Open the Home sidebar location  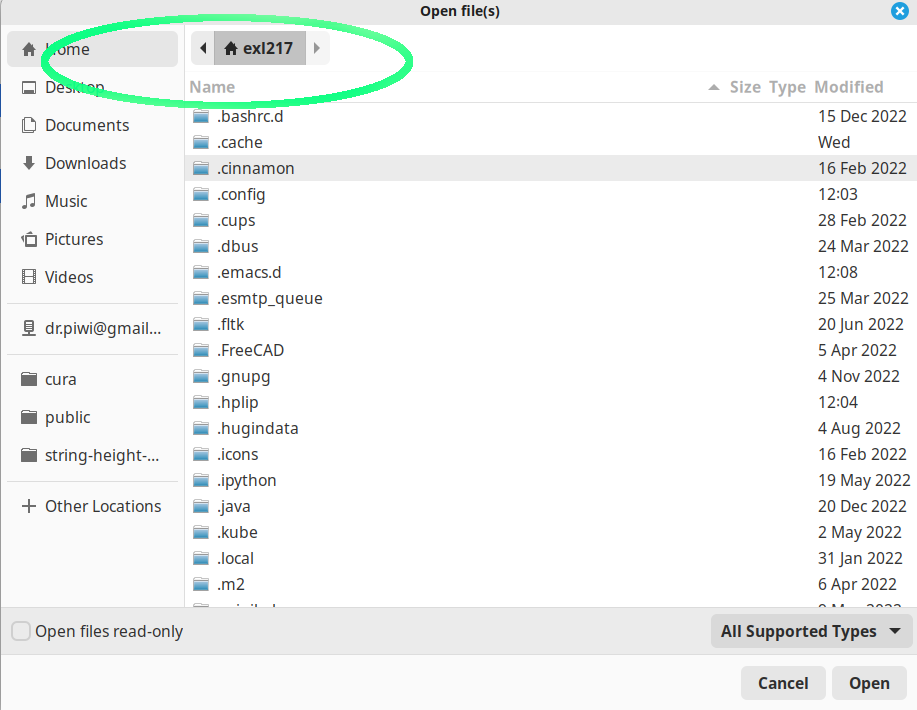point(92,49)
